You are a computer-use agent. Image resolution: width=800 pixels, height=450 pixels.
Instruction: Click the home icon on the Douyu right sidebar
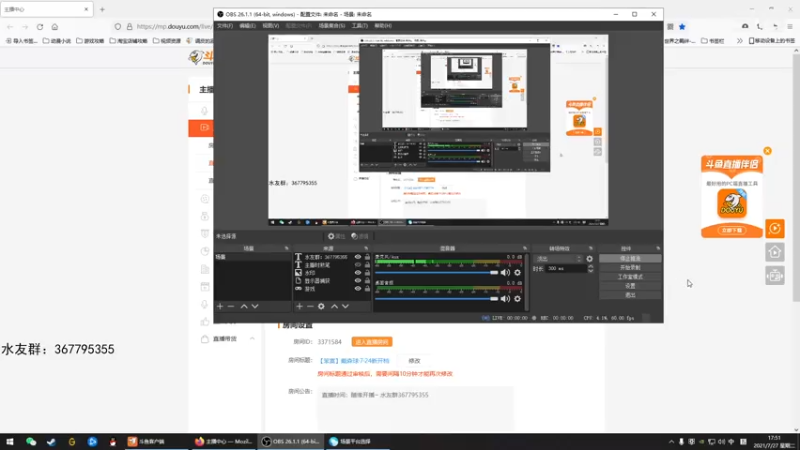(x=774, y=252)
